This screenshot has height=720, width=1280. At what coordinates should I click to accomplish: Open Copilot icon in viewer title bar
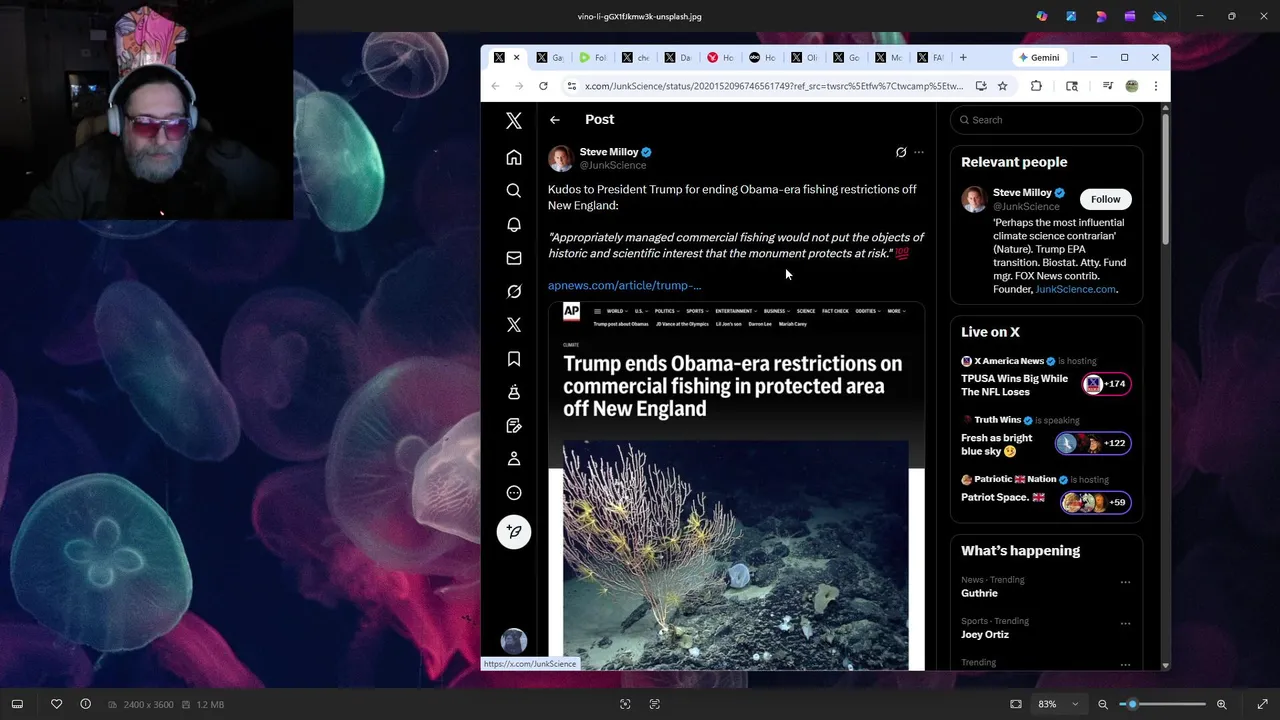[x=1042, y=16]
